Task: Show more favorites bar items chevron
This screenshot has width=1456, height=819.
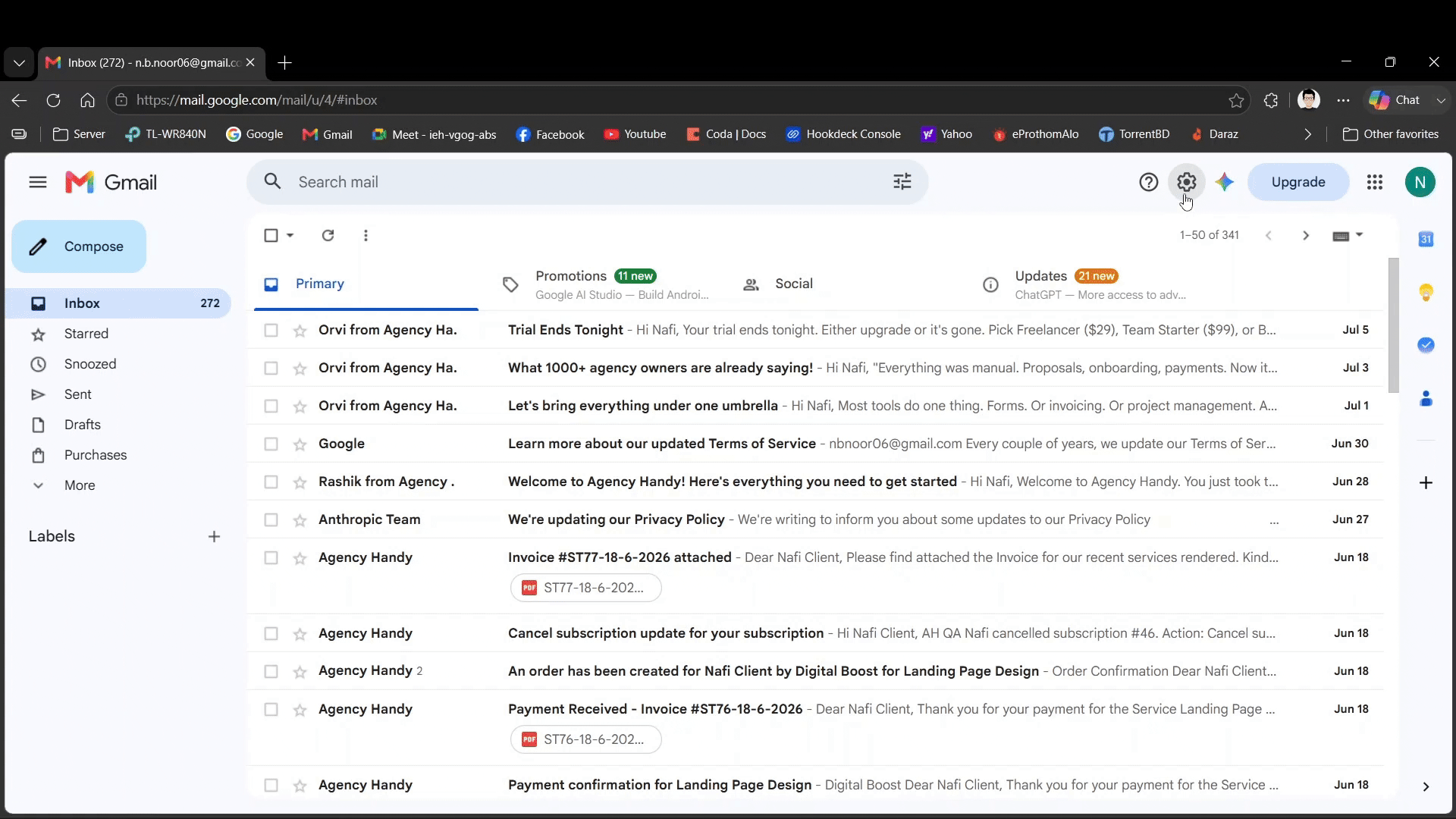Action: [x=1307, y=134]
